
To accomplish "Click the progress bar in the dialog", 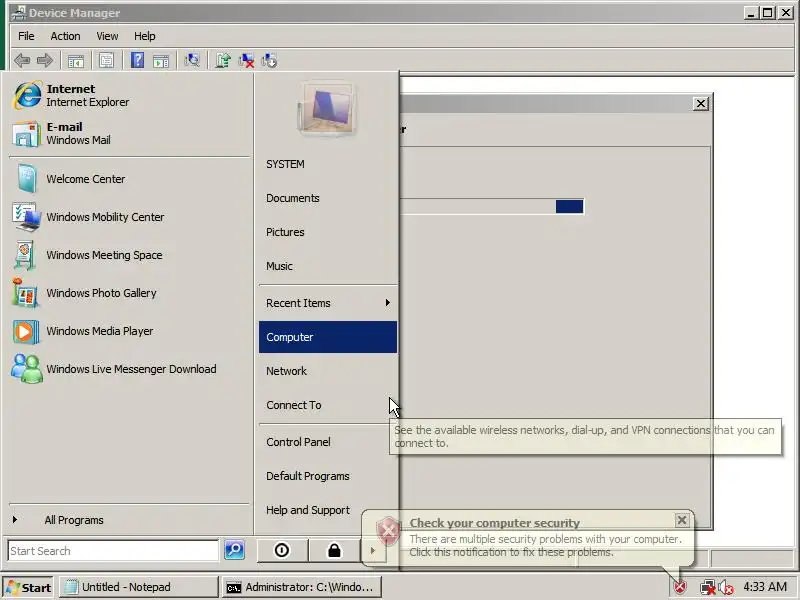I will coord(492,206).
